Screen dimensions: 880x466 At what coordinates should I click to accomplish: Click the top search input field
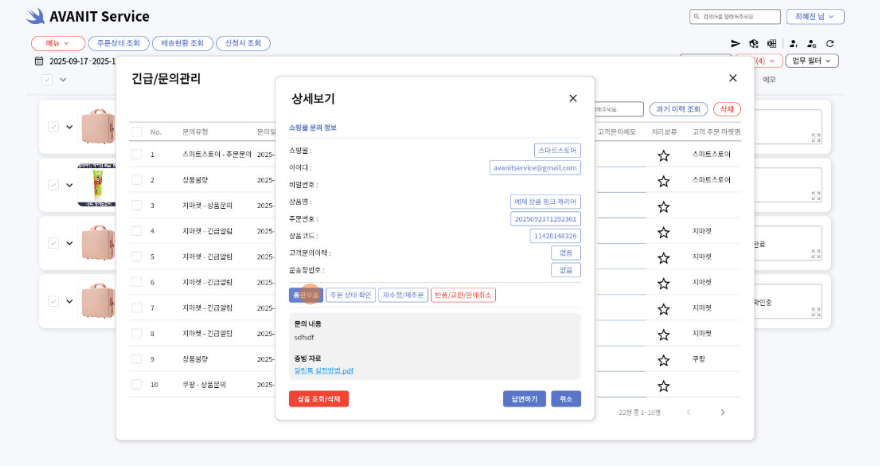click(735, 17)
